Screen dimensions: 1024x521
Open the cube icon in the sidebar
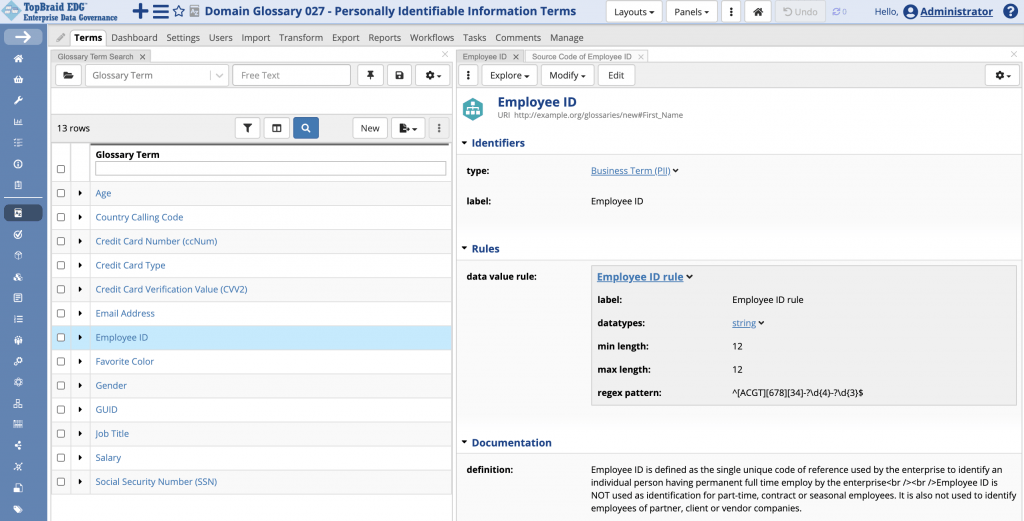click(18, 255)
